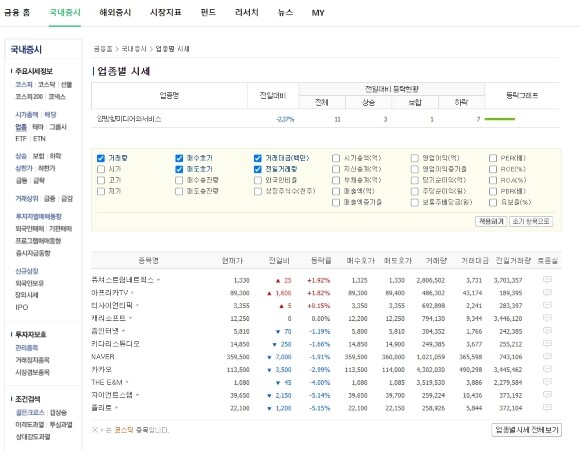
Task: Tick the 유보율(%) checkbox
Action: coord(493,203)
